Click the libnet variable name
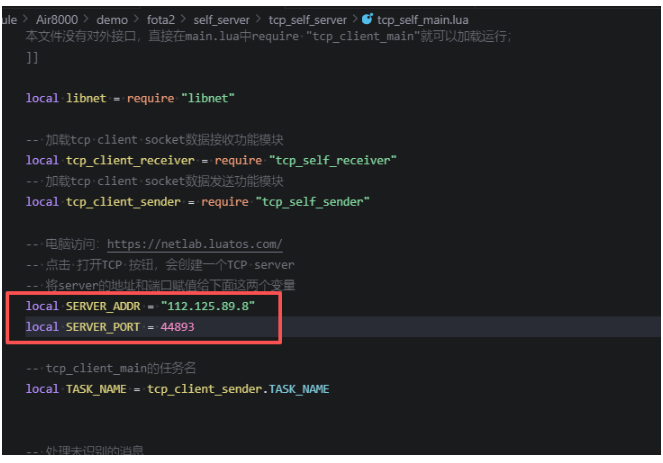This screenshot has width=663, height=463. [x=86, y=98]
